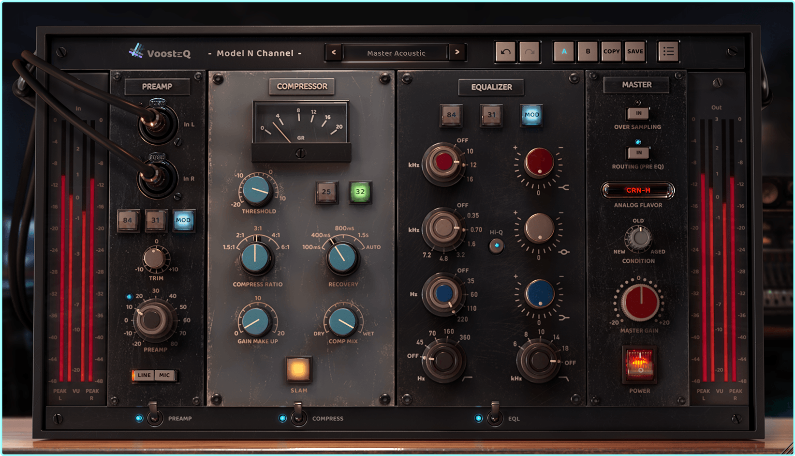Click the CONDITION knob
The image size is (795, 456).
[638, 237]
